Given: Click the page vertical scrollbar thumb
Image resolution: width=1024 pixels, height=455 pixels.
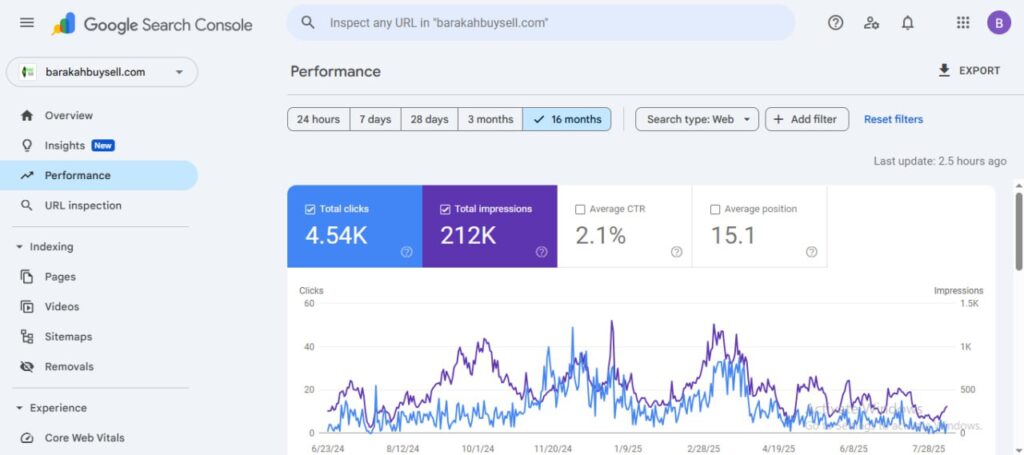Looking at the screenshot, I should click(x=1019, y=230).
